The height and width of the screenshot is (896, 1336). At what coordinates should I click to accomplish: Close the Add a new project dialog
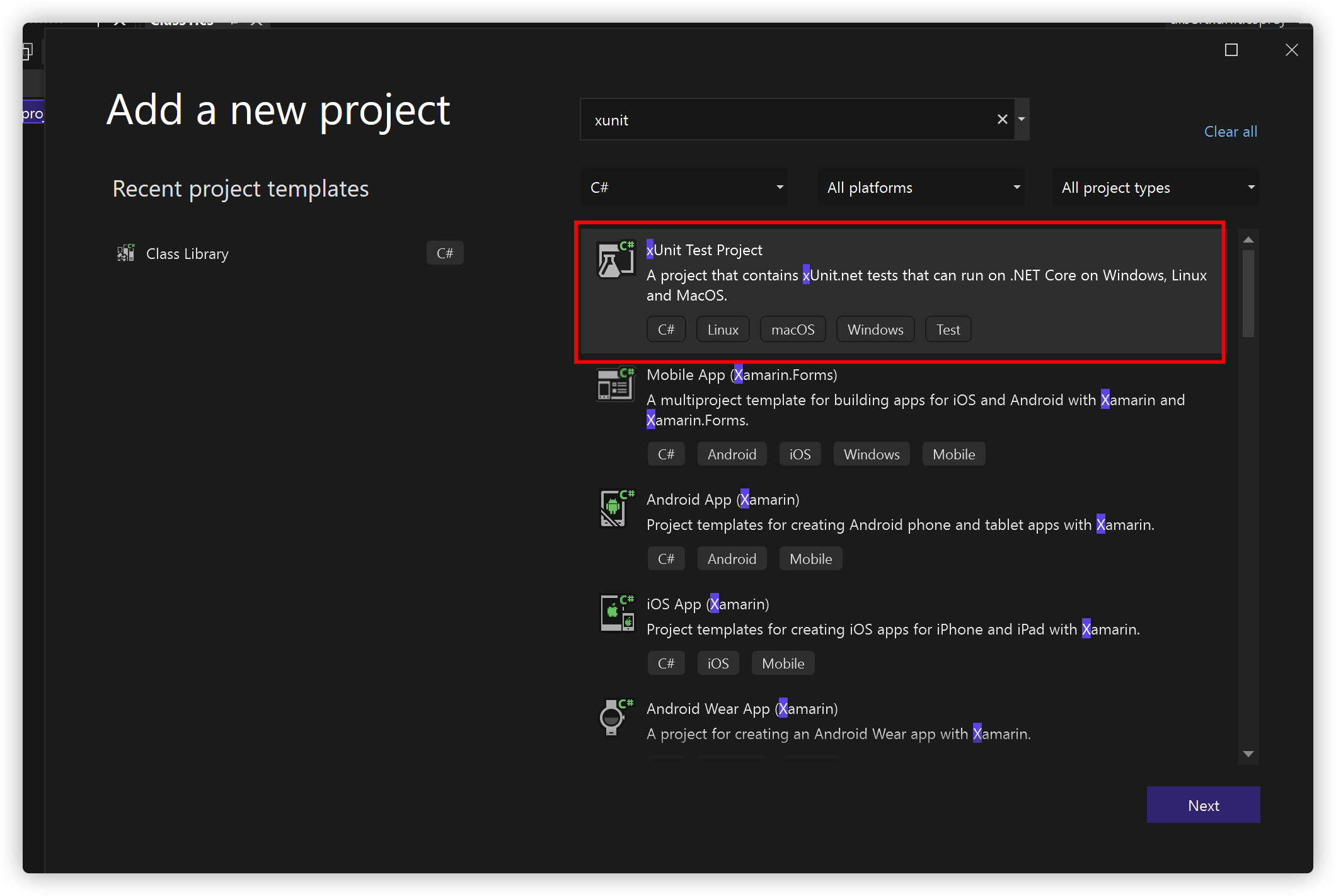[x=1291, y=50]
